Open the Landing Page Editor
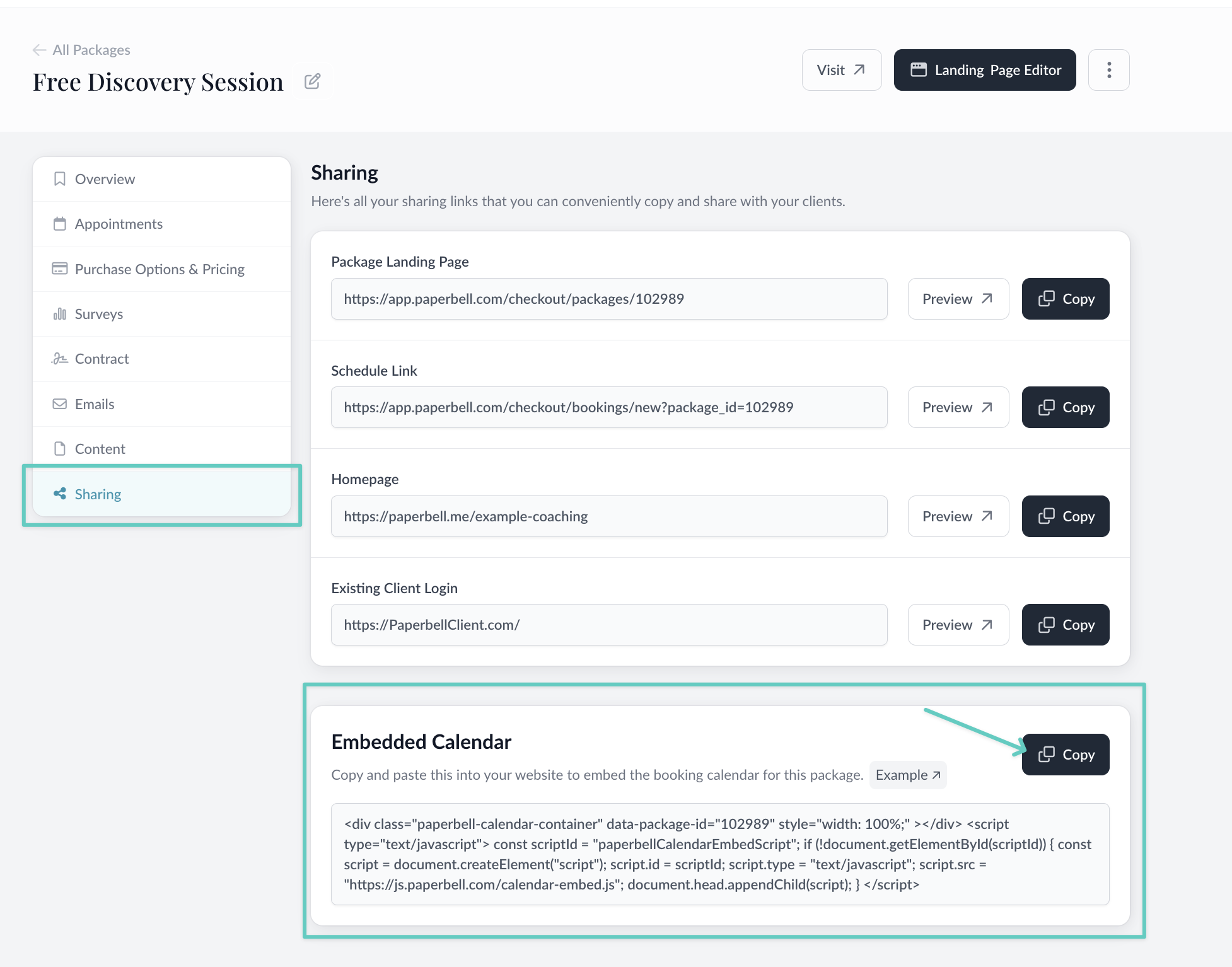Screen dimensions: 1232x967 tap(984, 70)
